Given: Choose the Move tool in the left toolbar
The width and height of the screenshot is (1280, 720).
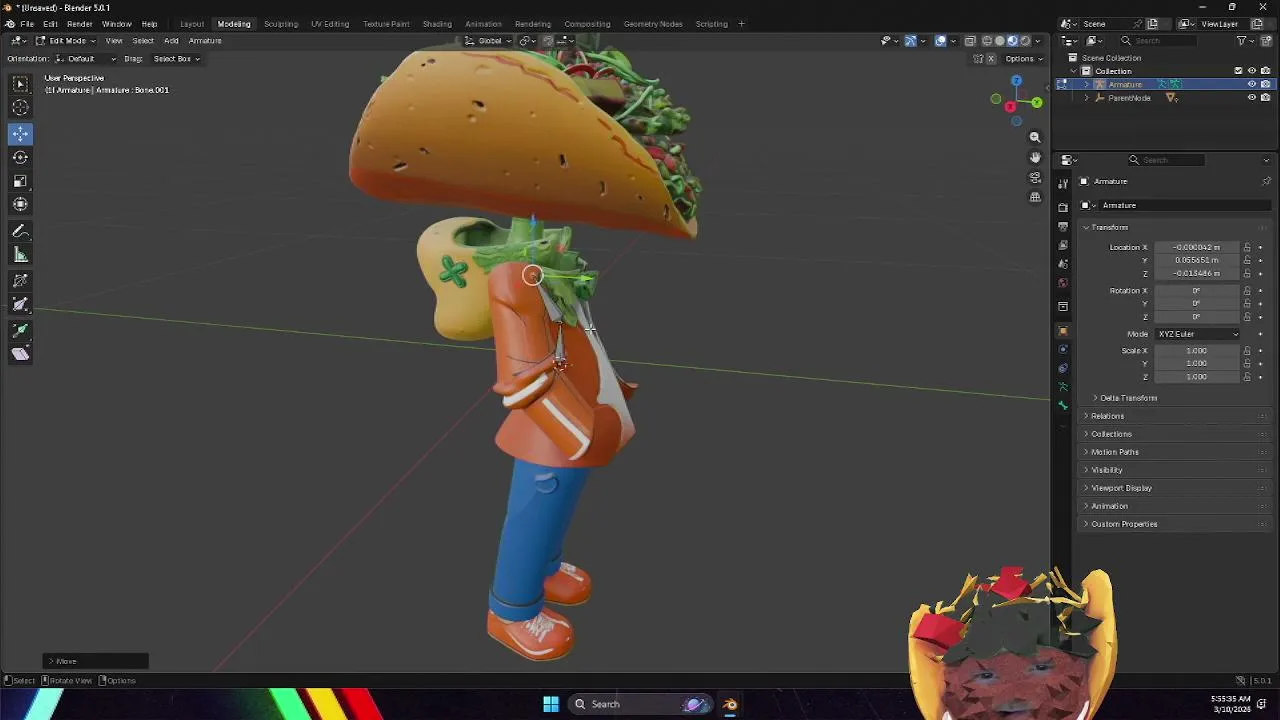Looking at the screenshot, I should point(20,133).
